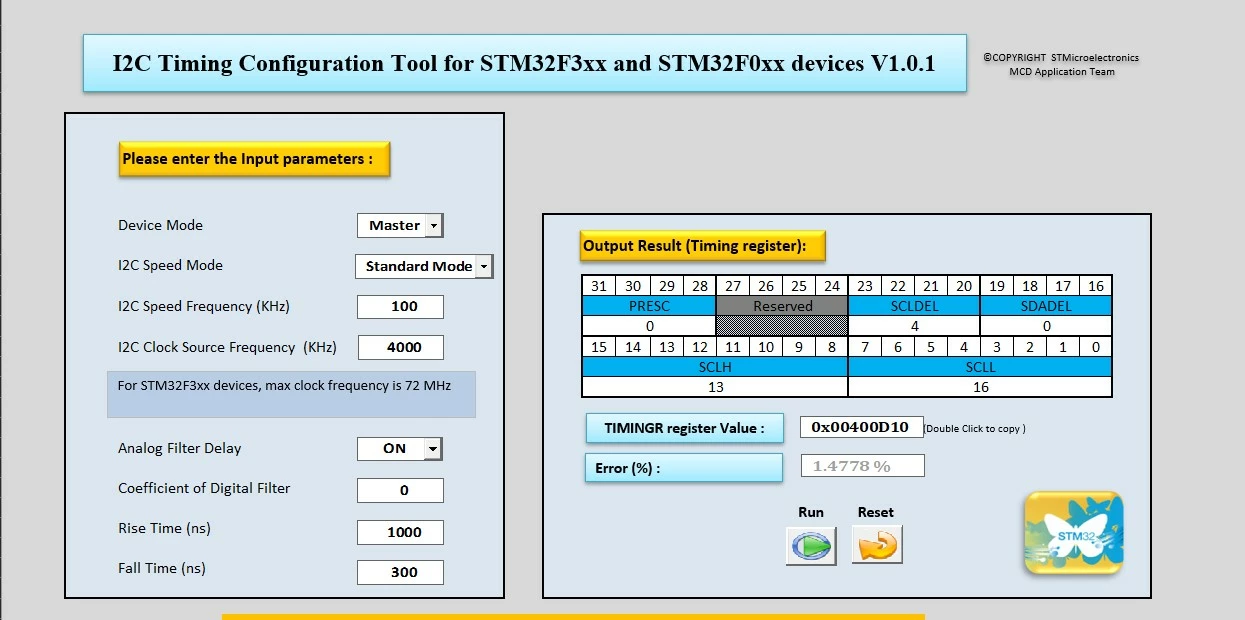Click the I2C Timing Configuration Tool title banner
Viewport: 1245px width, 620px height.
[x=524, y=63]
